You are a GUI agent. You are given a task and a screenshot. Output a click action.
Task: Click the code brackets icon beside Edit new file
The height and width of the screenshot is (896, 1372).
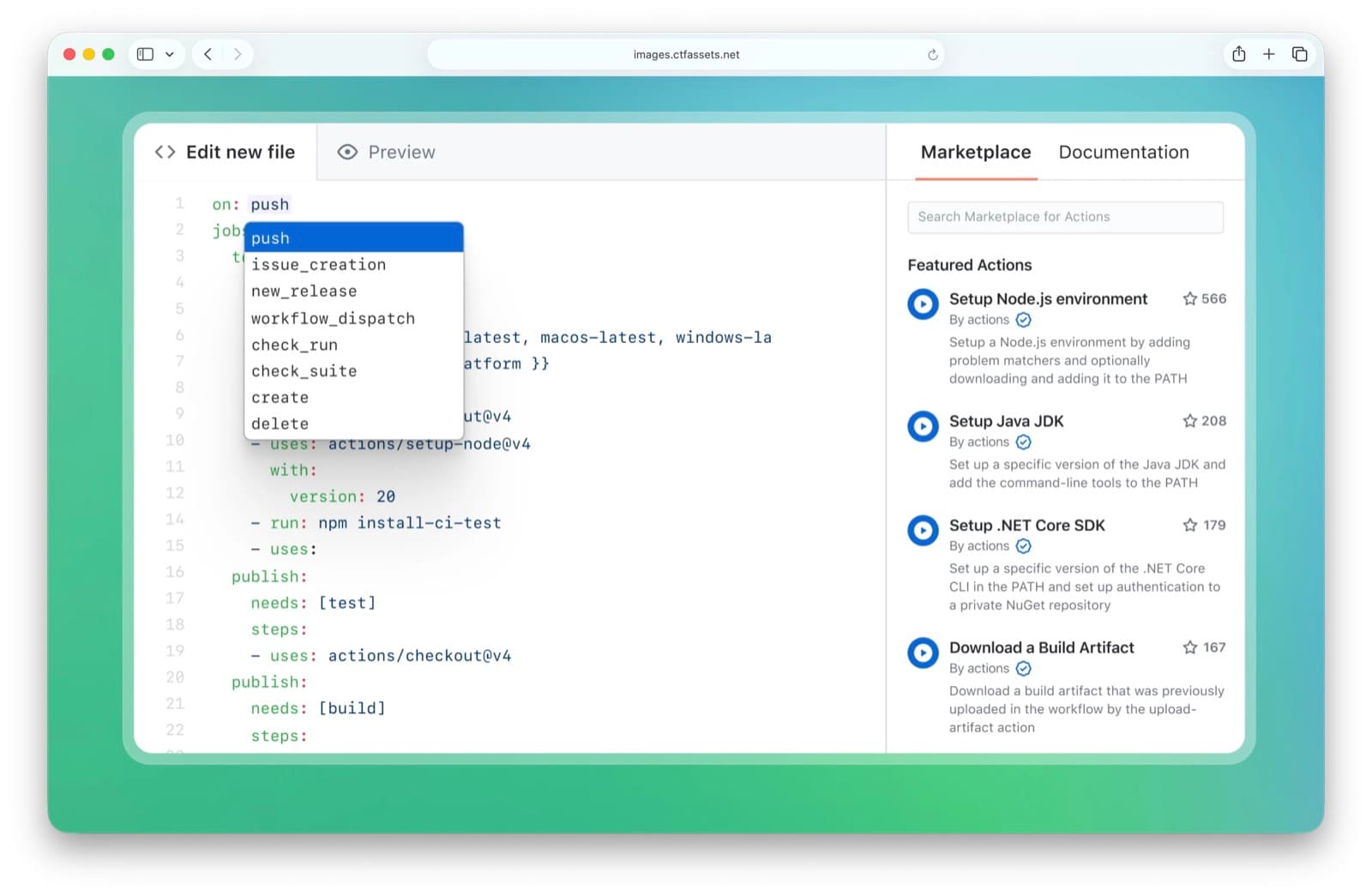pyautogui.click(x=165, y=152)
